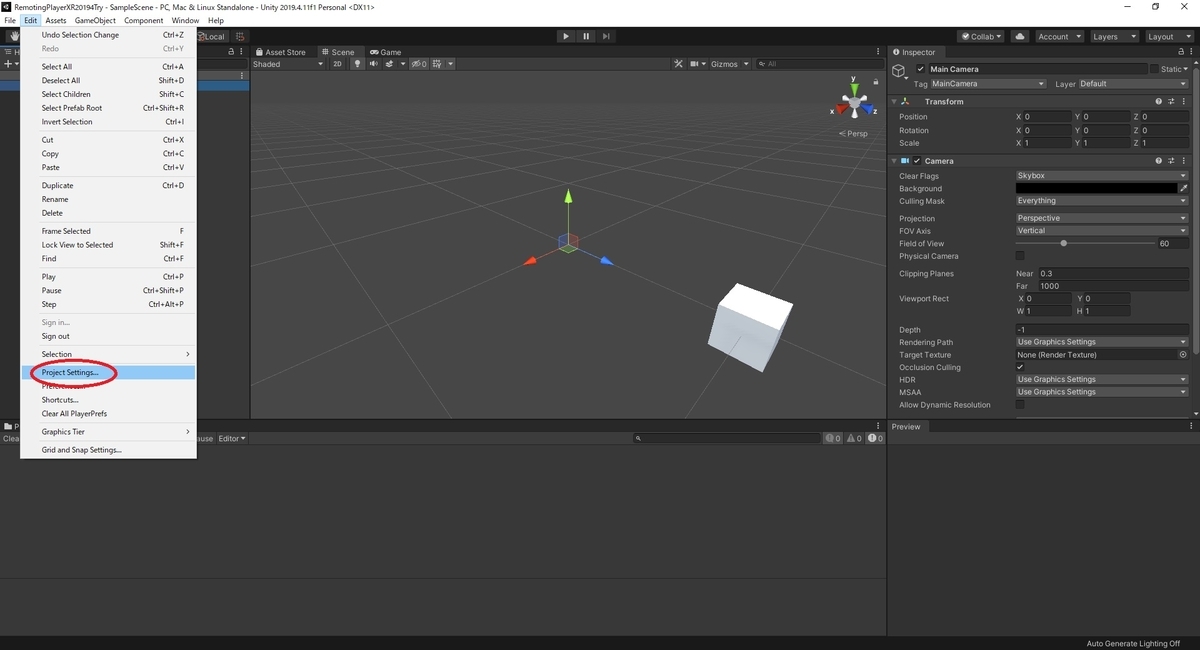
Task: Click the GameObject cube icon in Inspector
Action: point(900,71)
